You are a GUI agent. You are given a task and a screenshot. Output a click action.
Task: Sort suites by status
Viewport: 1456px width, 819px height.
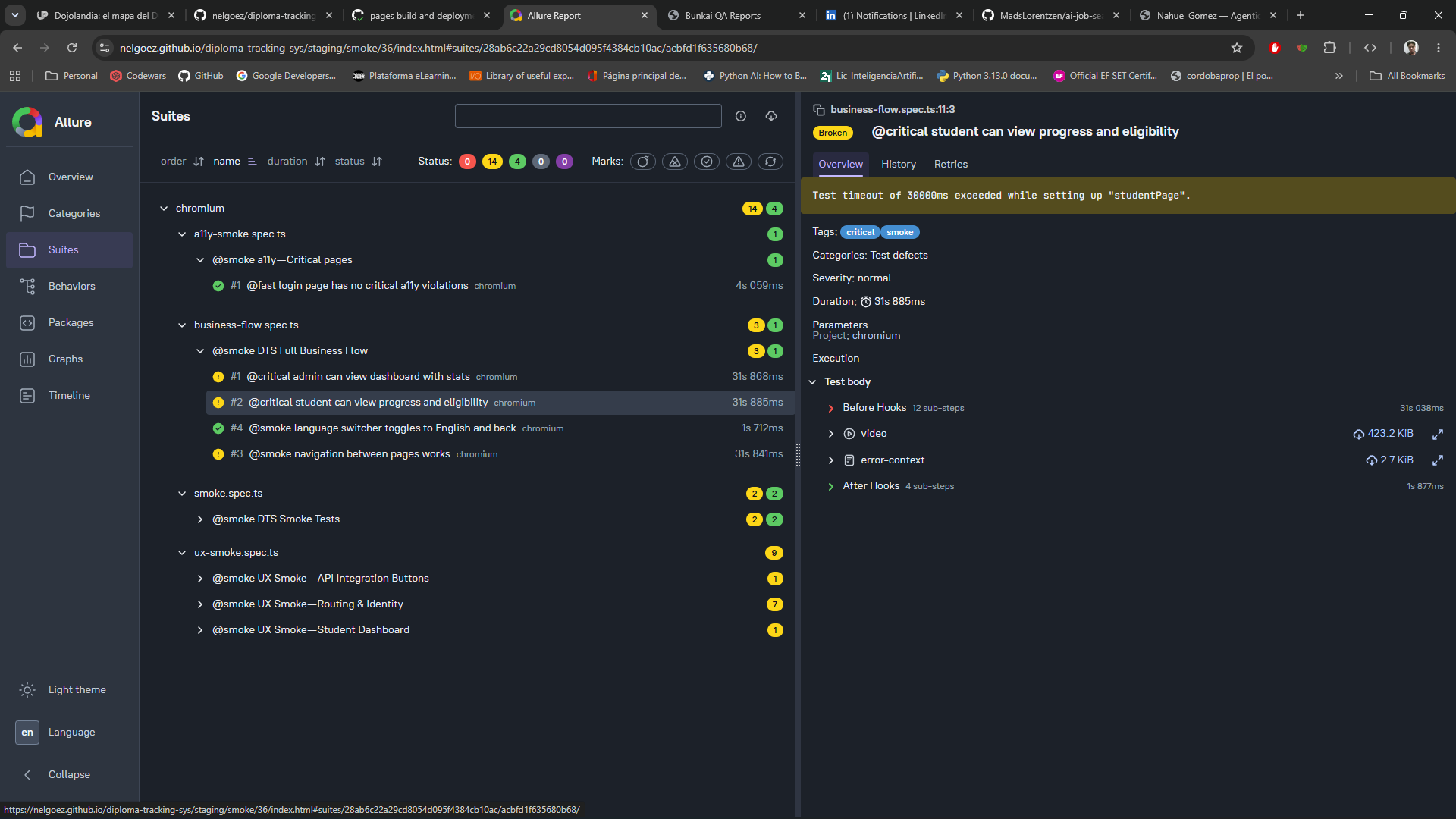(358, 162)
